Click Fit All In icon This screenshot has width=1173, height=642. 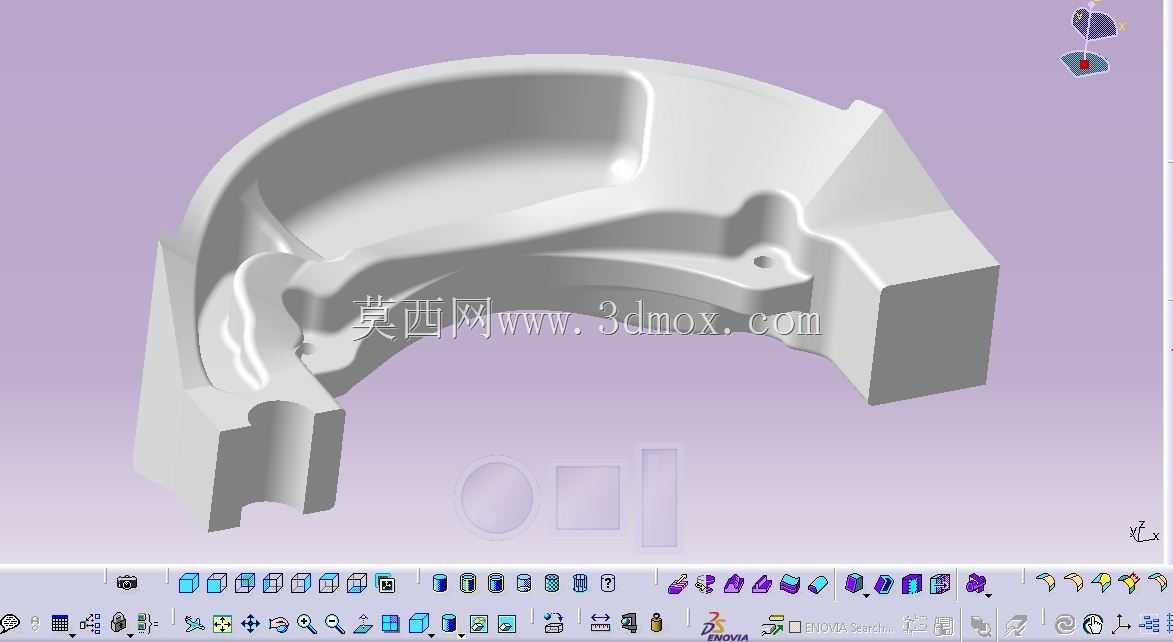pos(222,623)
